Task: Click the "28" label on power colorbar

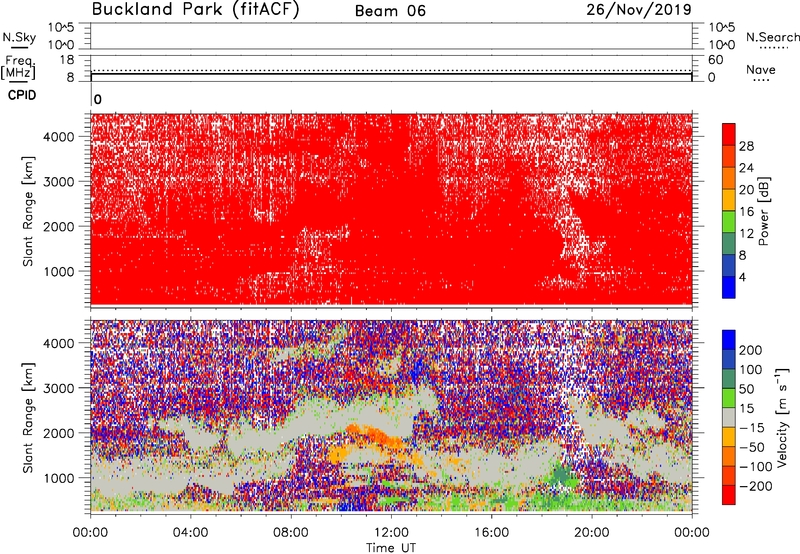Action: pyautogui.click(x=746, y=146)
